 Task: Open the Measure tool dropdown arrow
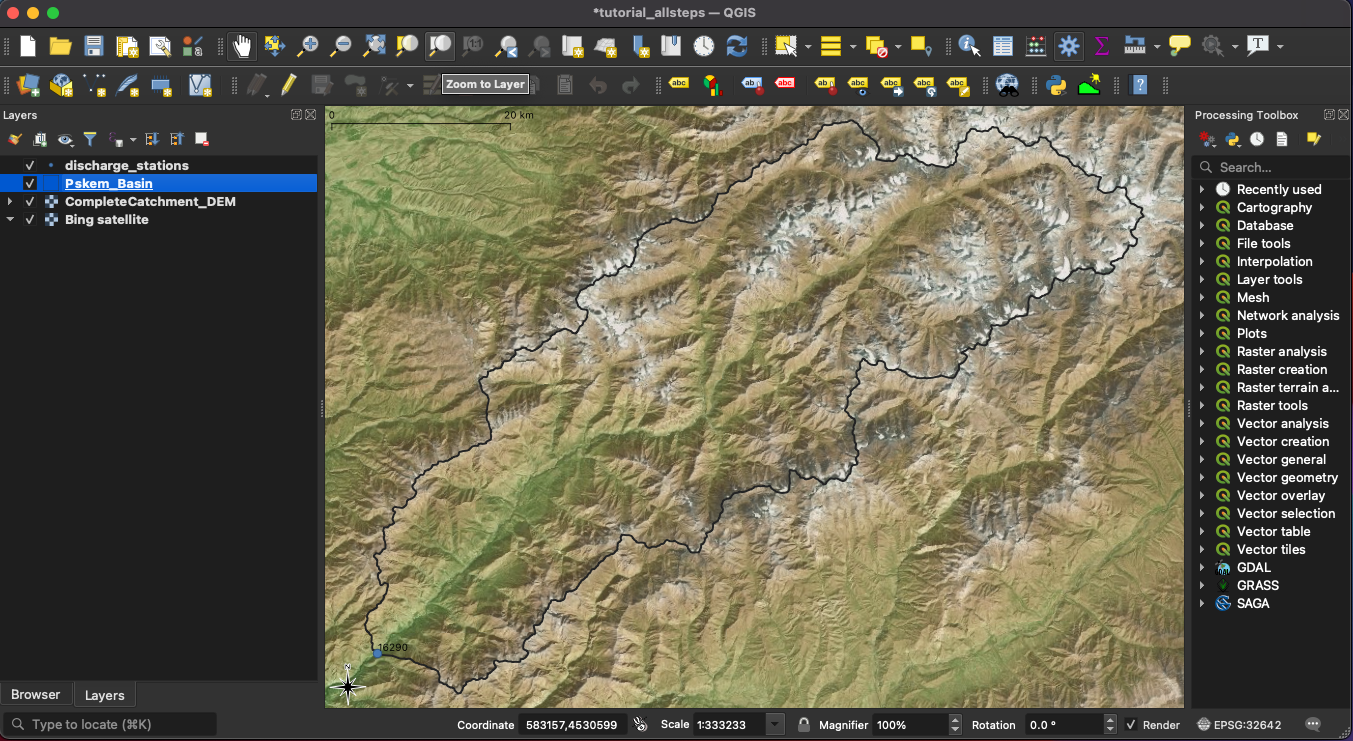coord(1156,46)
